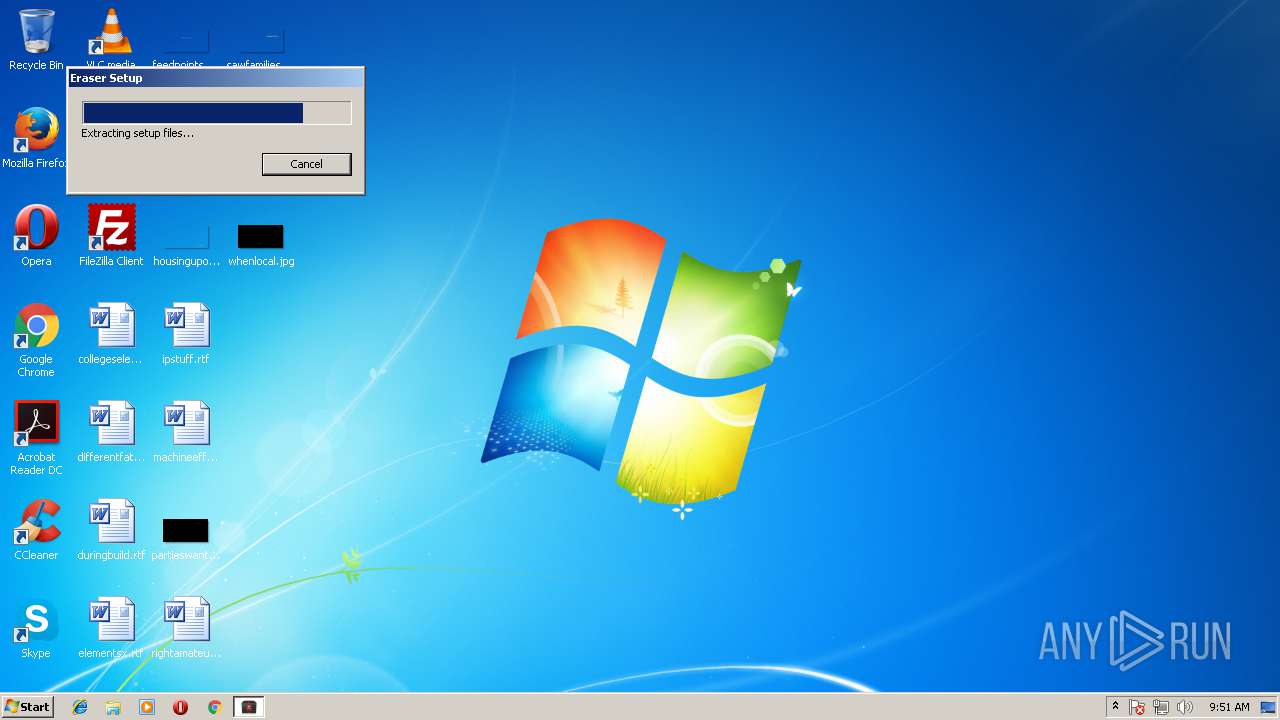
Task: Select the elementsx.rtf document
Action: pyautogui.click(x=111, y=628)
